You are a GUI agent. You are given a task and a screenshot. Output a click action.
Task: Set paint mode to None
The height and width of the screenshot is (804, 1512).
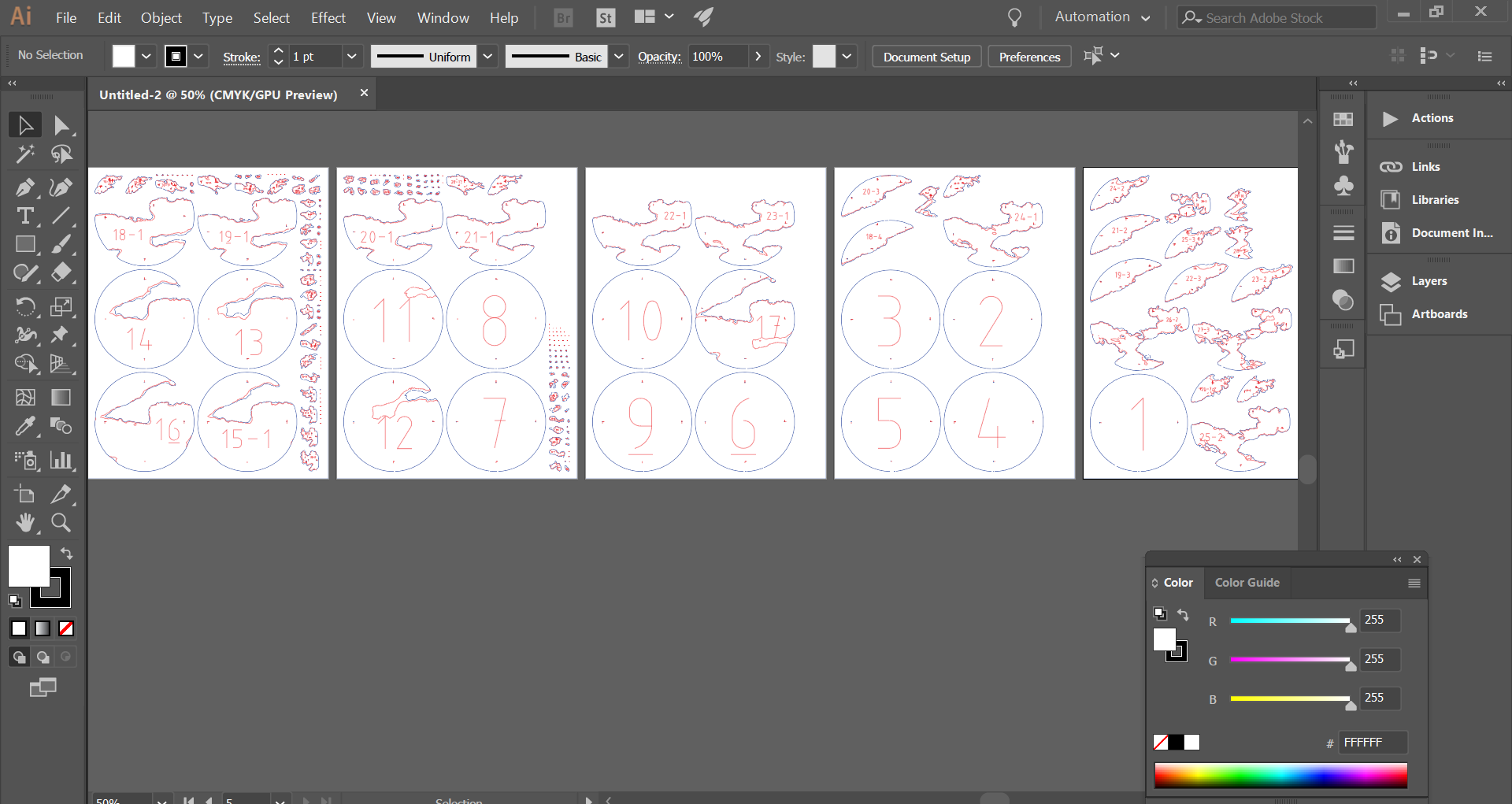(66, 628)
